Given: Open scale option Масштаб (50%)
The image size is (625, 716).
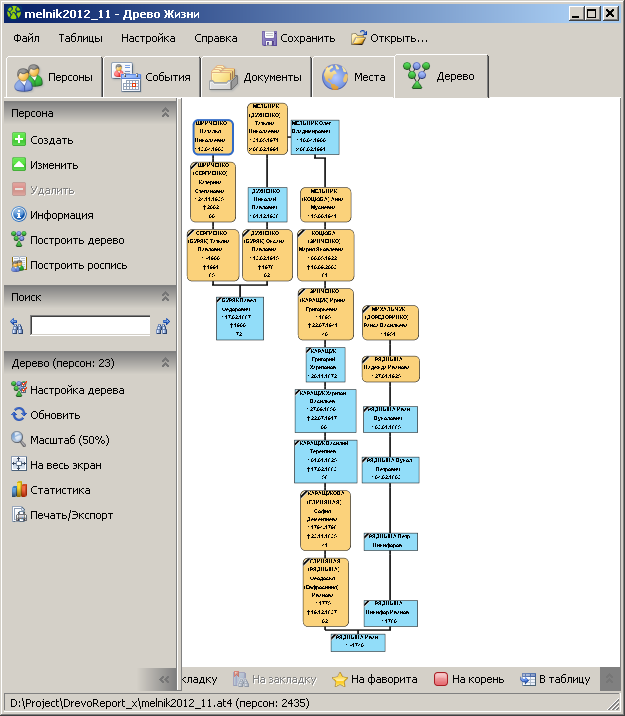Looking at the screenshot, I should tap(18, 440).
